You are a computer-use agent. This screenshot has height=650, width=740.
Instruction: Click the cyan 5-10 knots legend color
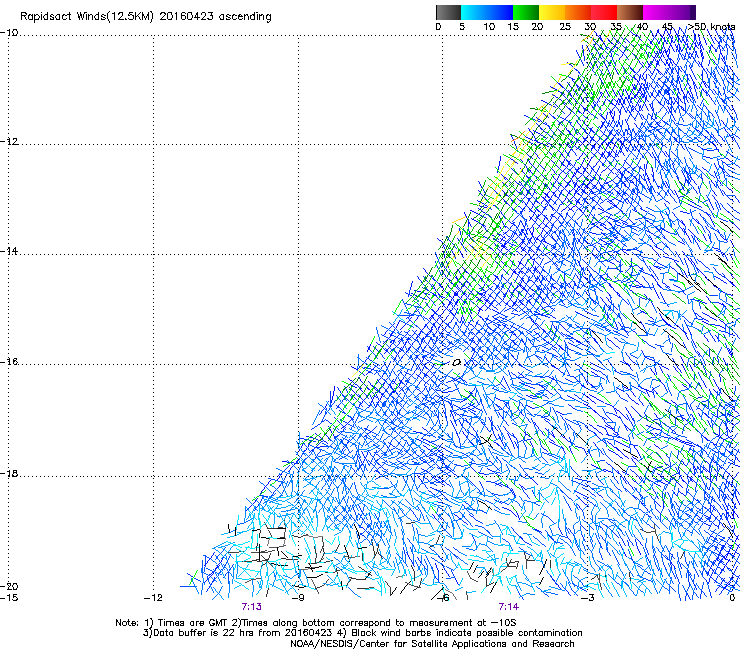pos(473,12)
